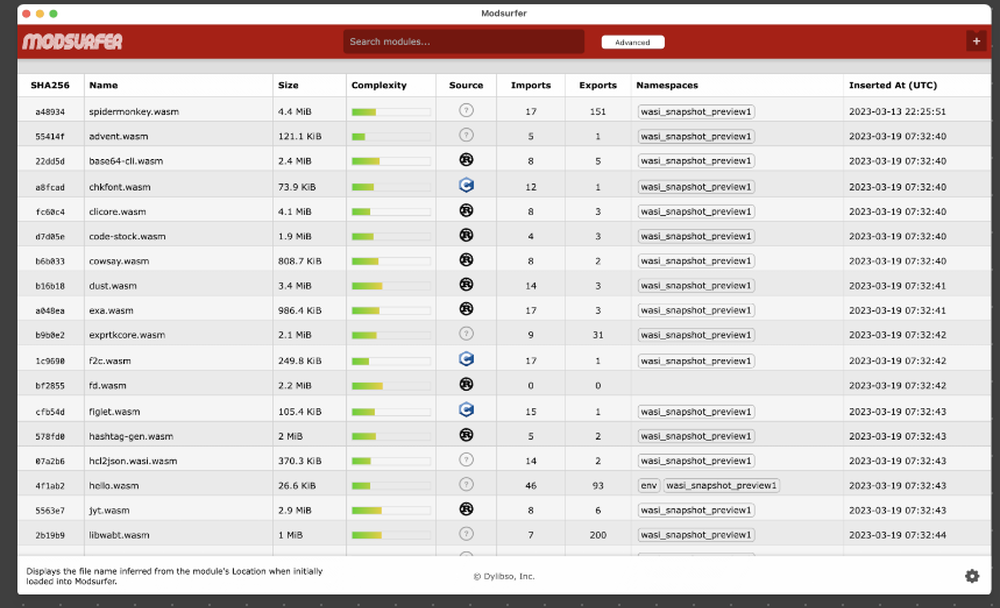Sort by the Imports column header

click(x=531, y=85)
